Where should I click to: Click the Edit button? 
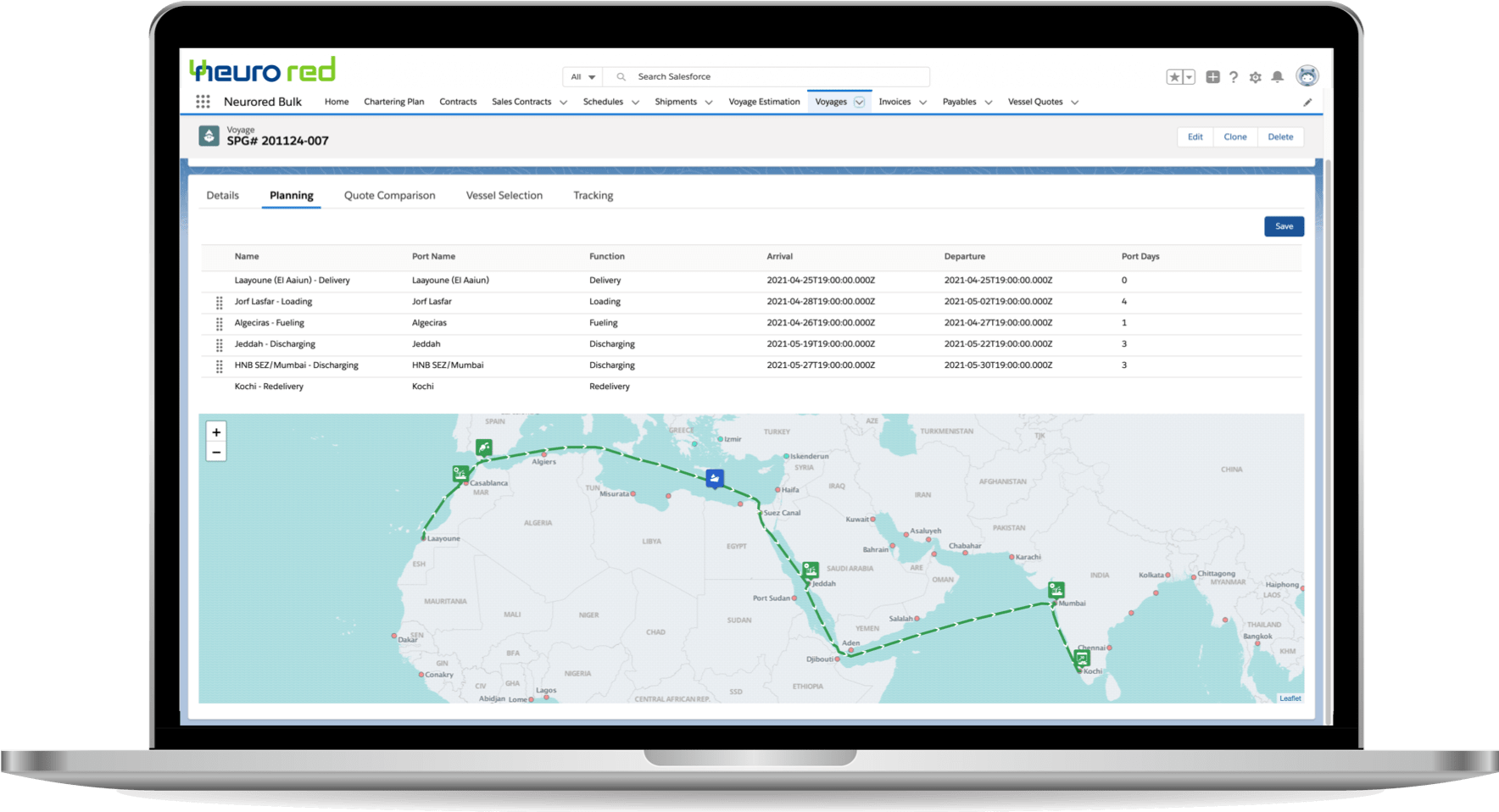[x=1195, y=136]
